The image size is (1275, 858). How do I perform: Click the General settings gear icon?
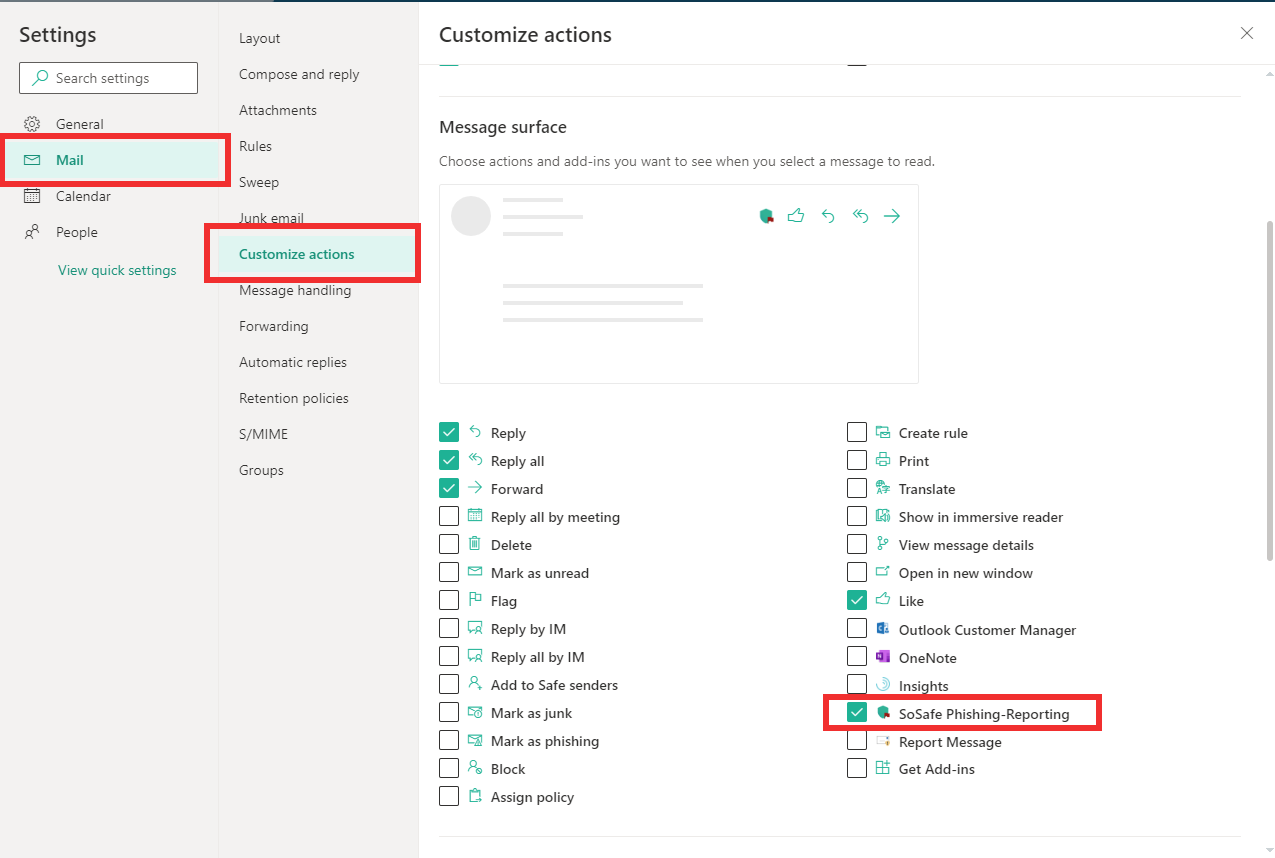tap(32, 123)
